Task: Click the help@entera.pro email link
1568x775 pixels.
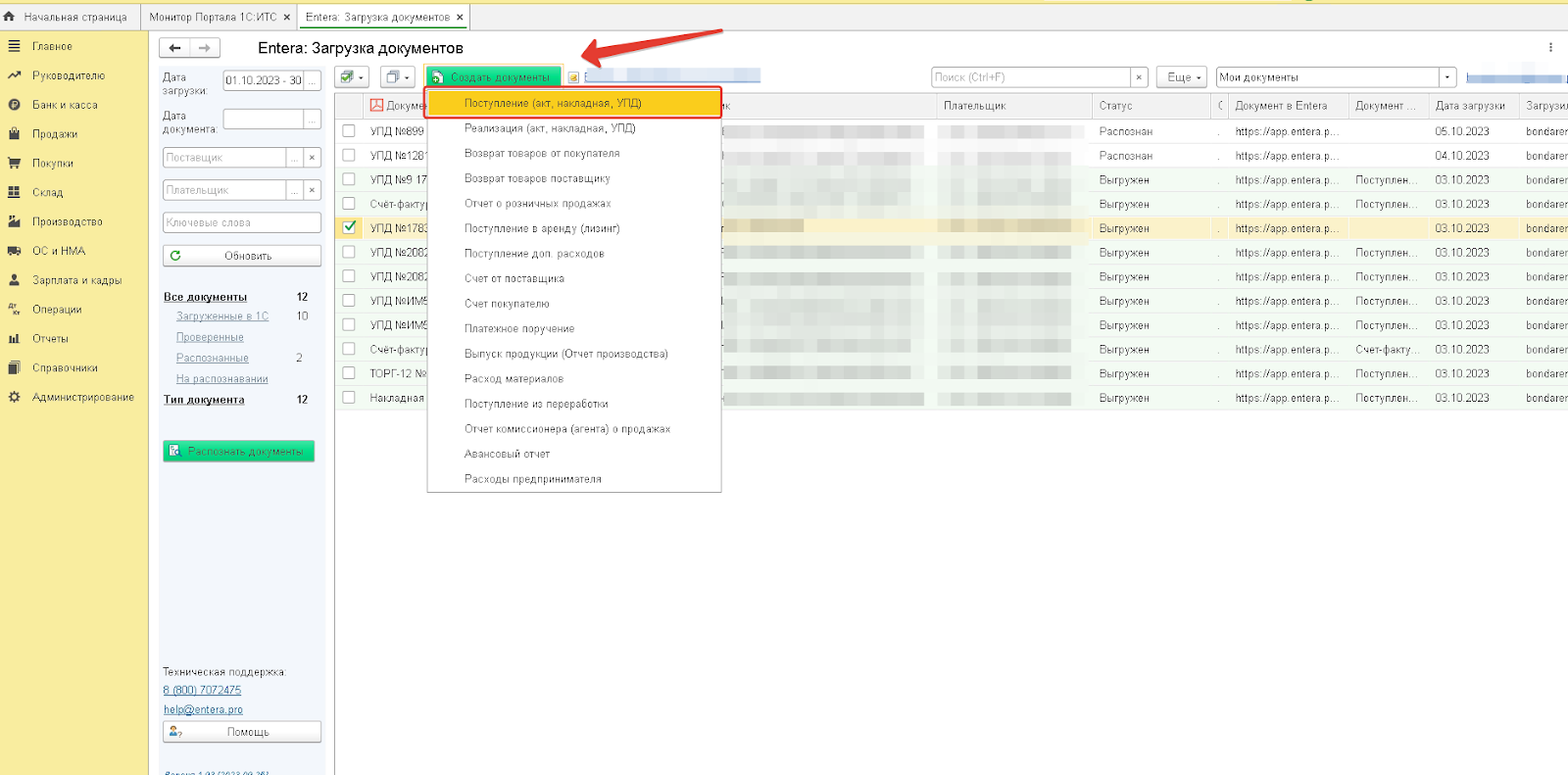Action: (x=203, y=710)
